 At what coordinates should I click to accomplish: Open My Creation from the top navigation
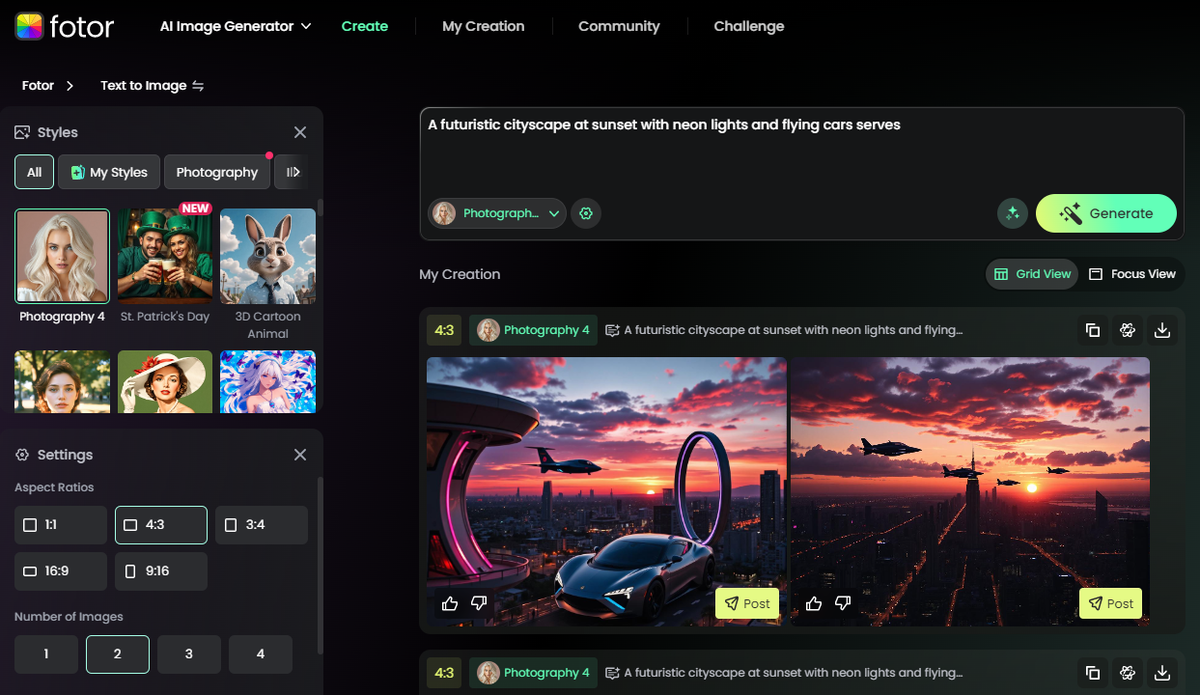pos(483,26)
